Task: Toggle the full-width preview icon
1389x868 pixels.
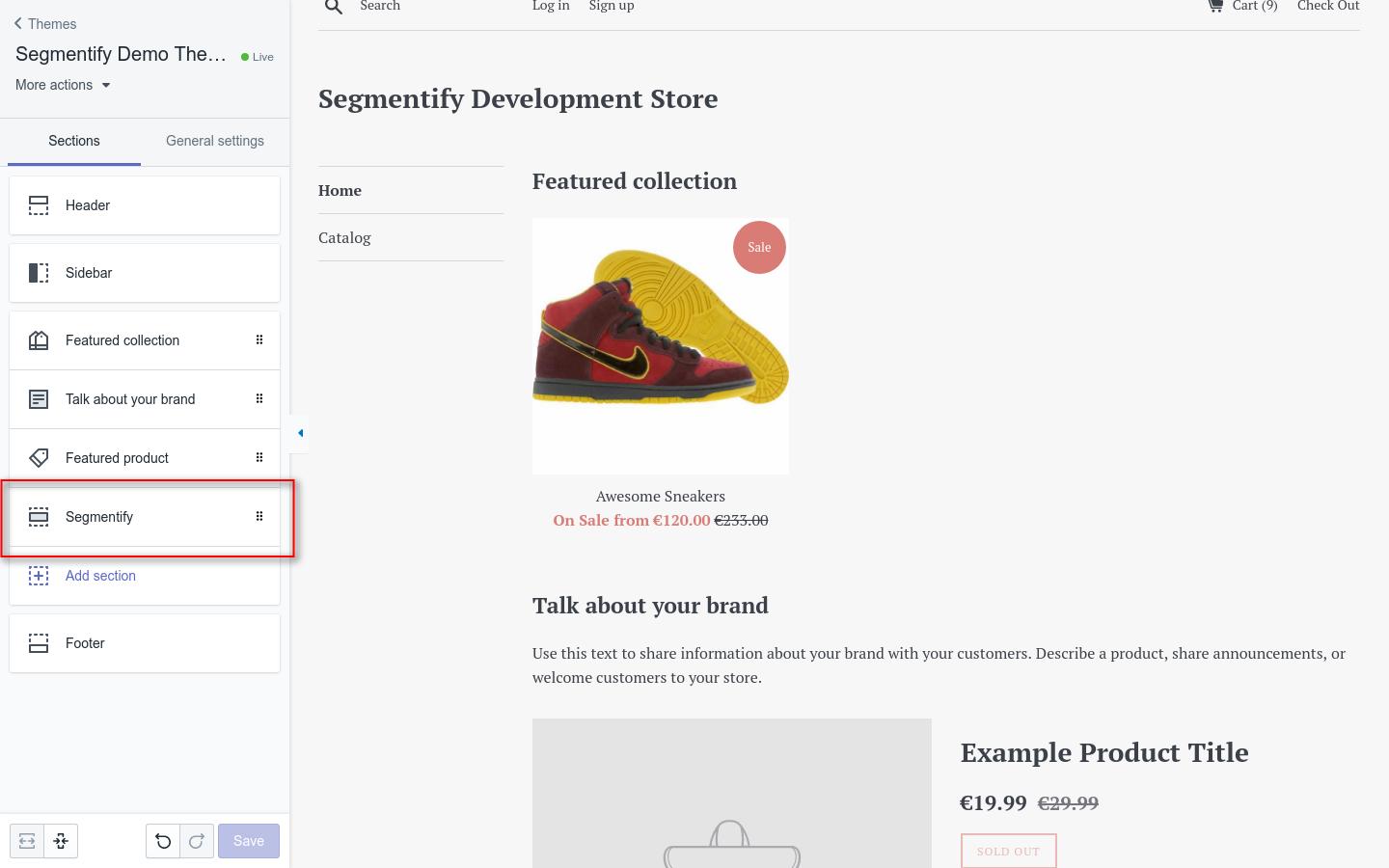Action: coord(27,841)
